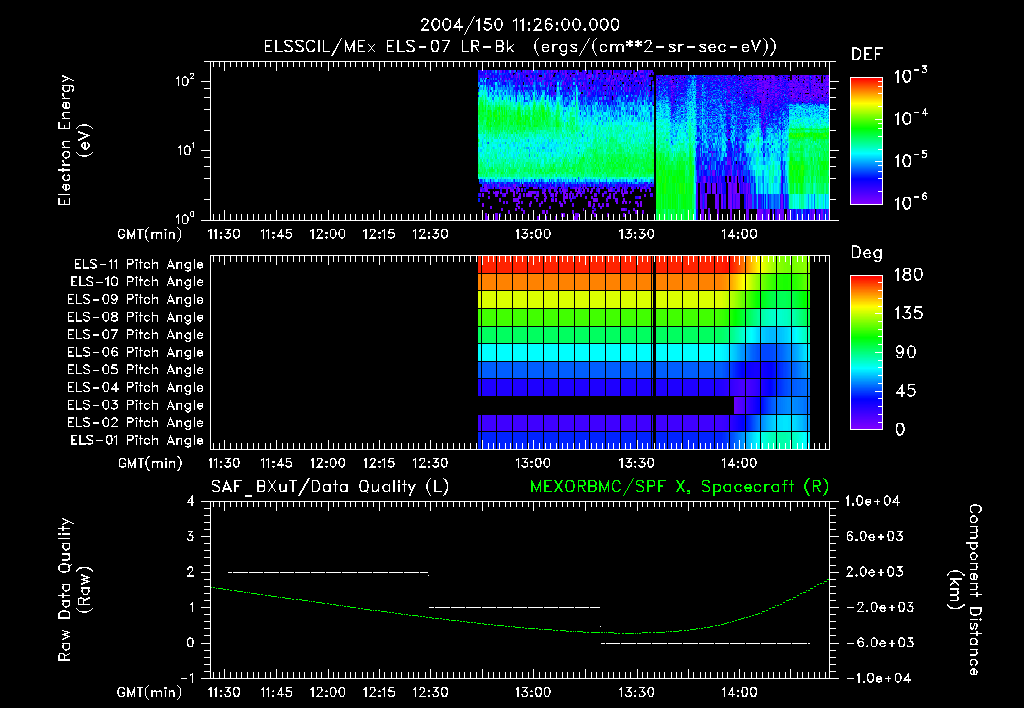Select the ELS-01 Pitch Angle row label

pos(137,440)
